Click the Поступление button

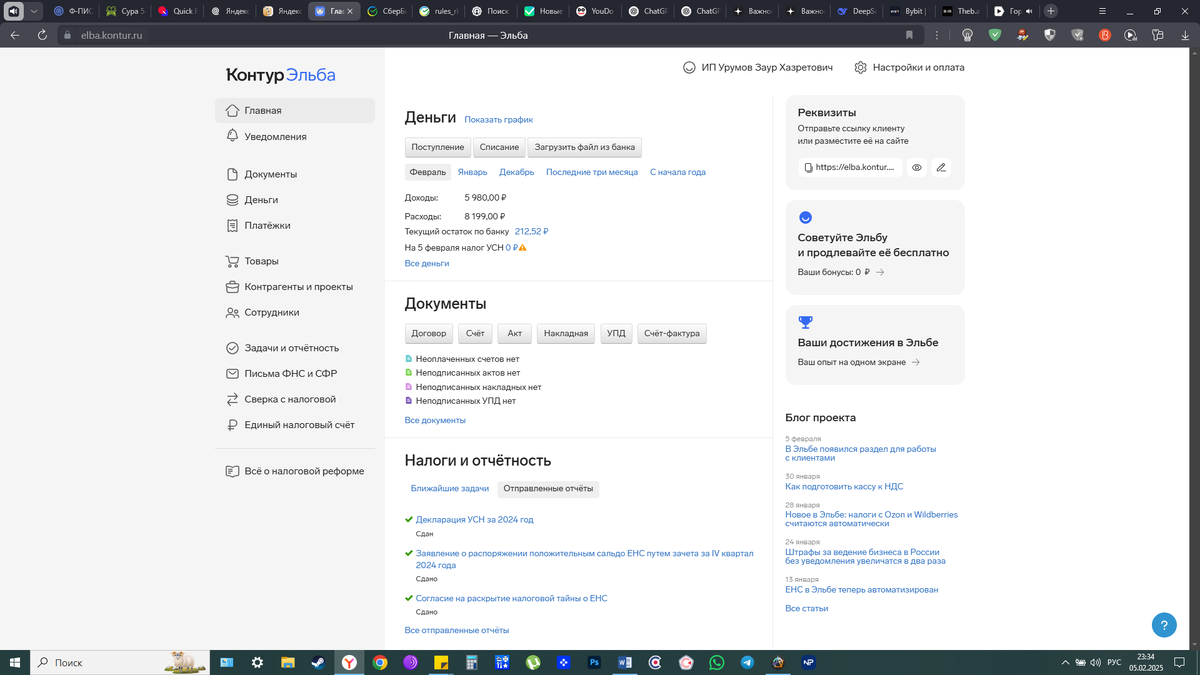coord(438,147)
